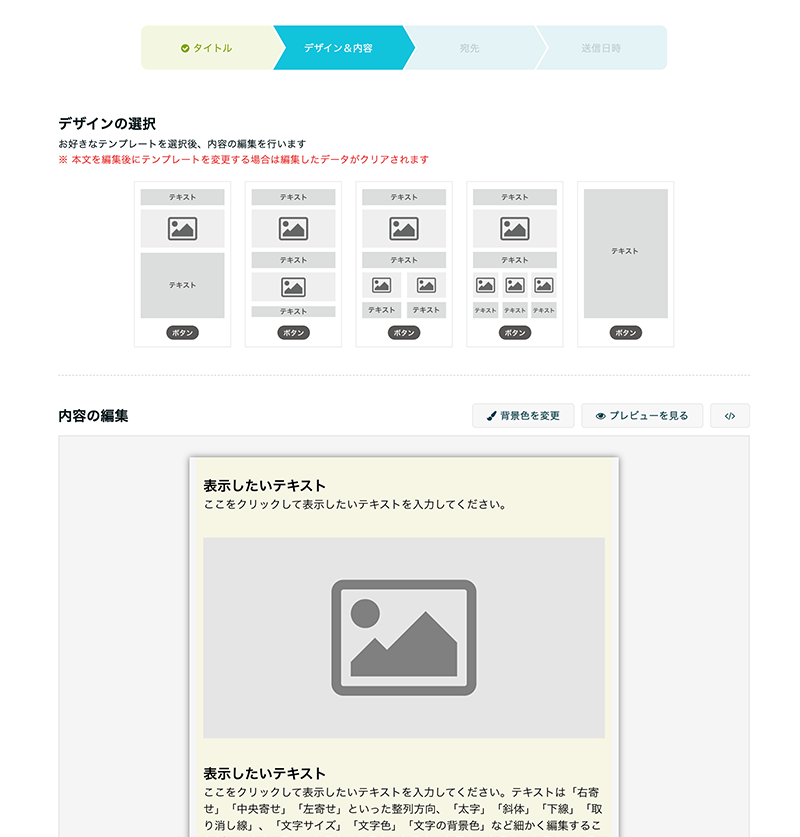
Task: Choose the second template with two images
Action: point(293,262)
